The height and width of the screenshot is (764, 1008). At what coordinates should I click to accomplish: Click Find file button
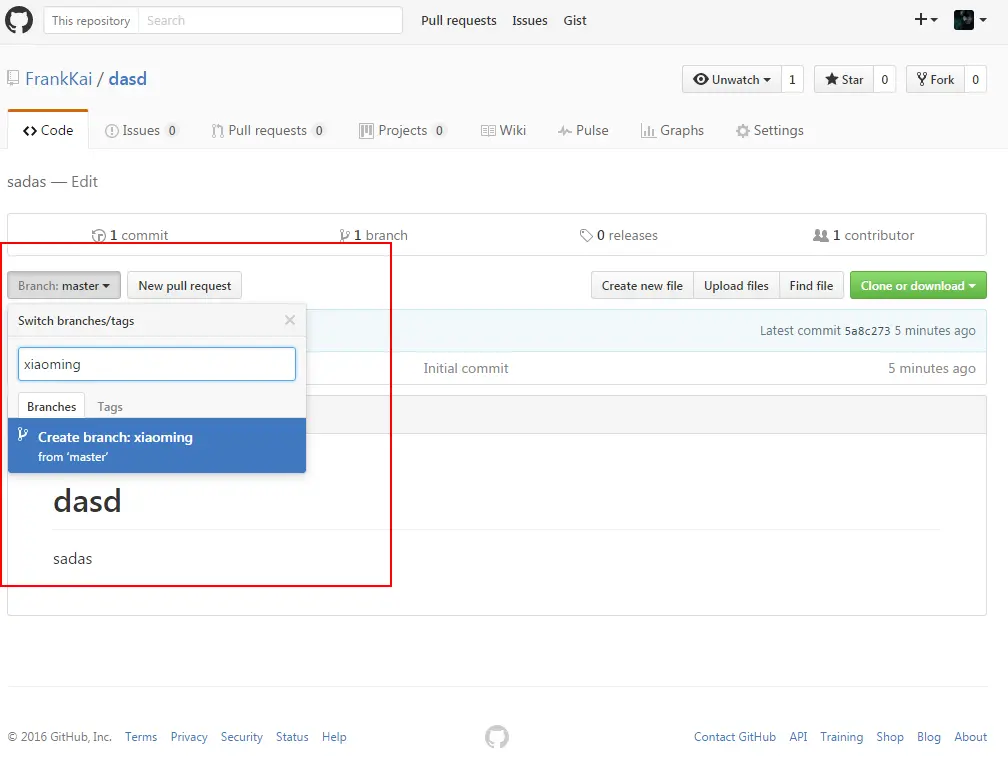811,286
